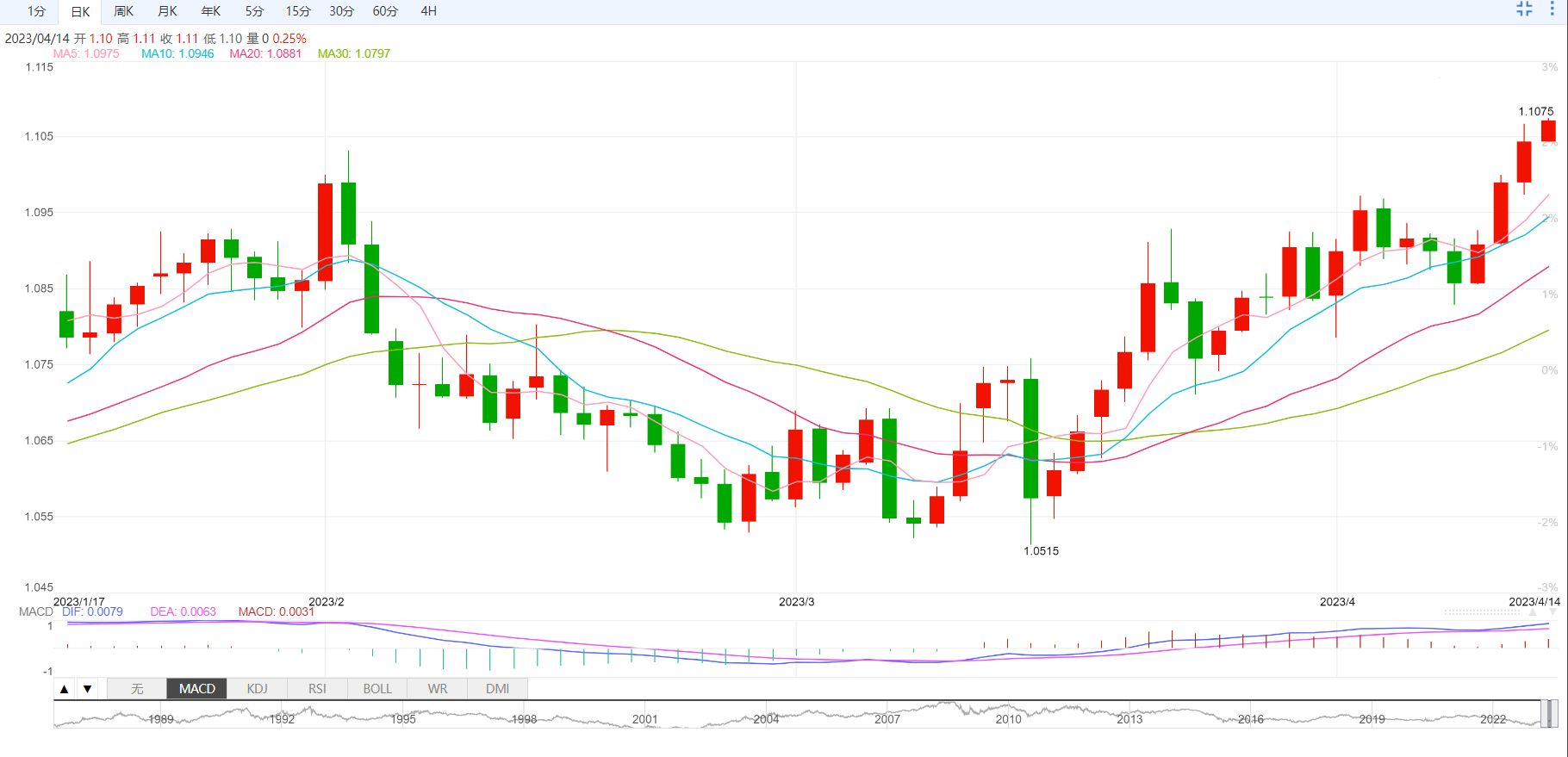Switch to the 5分 interval

[254, 11]
